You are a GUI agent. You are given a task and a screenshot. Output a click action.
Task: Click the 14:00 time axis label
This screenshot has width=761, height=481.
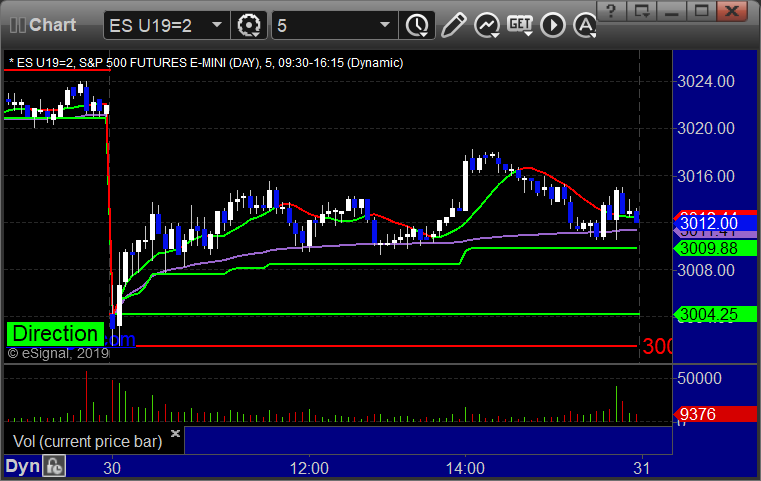(465, 468)
